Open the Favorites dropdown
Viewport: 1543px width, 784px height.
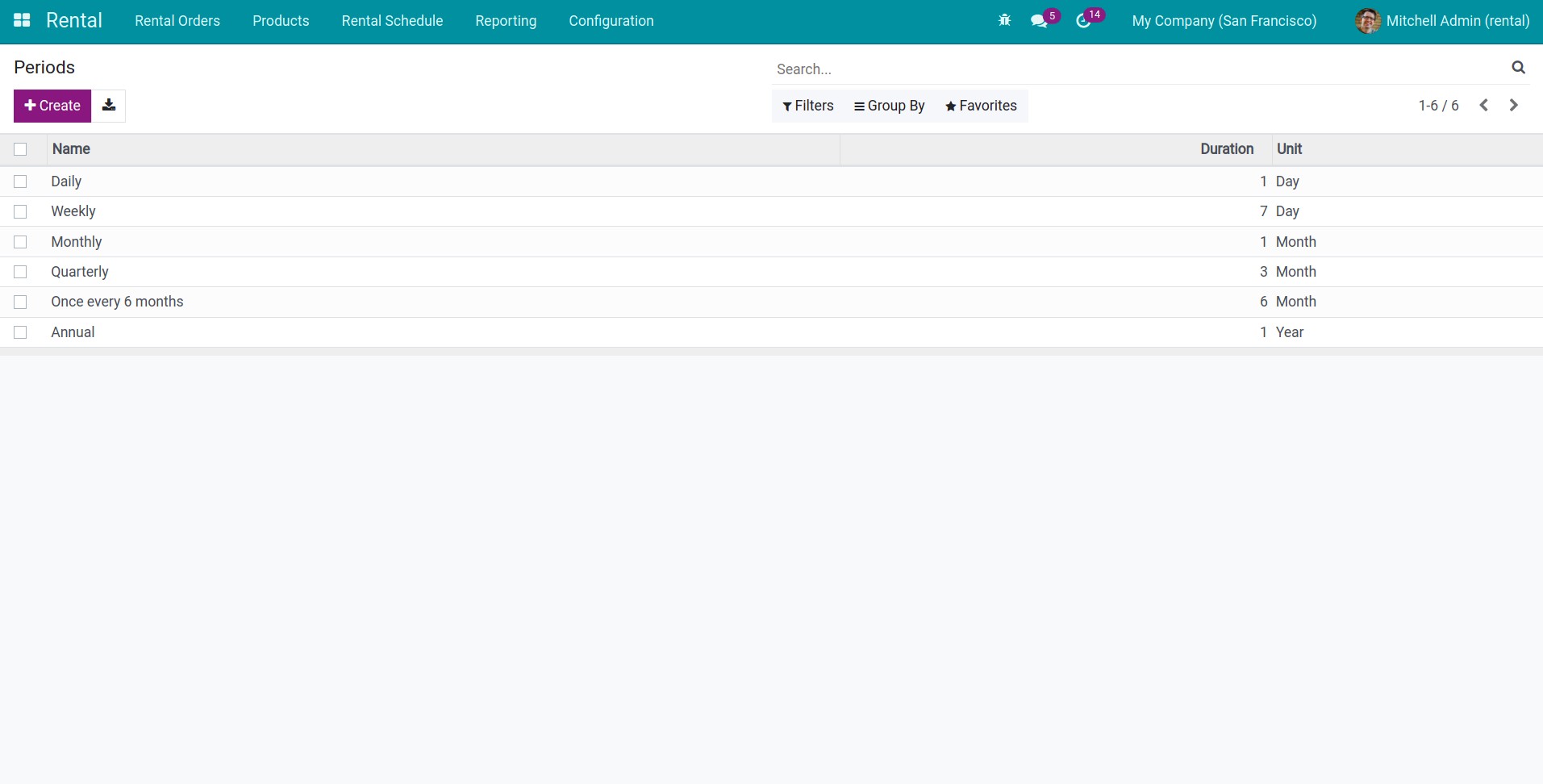[981, 106]
